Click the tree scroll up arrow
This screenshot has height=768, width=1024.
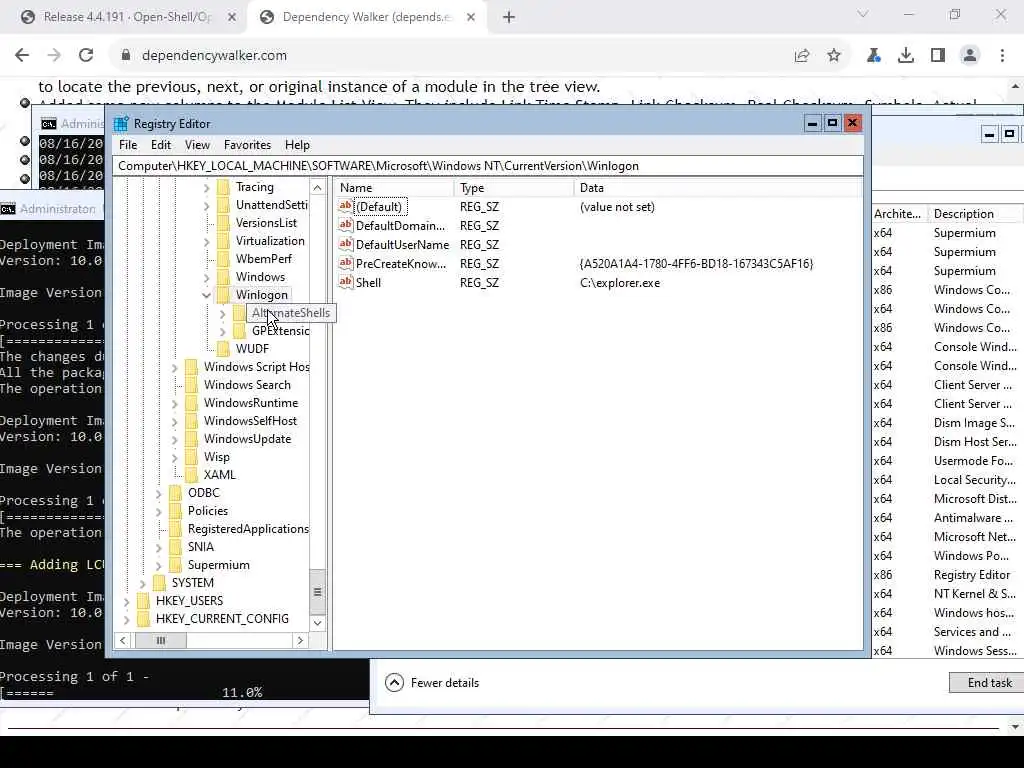point(317,188)
